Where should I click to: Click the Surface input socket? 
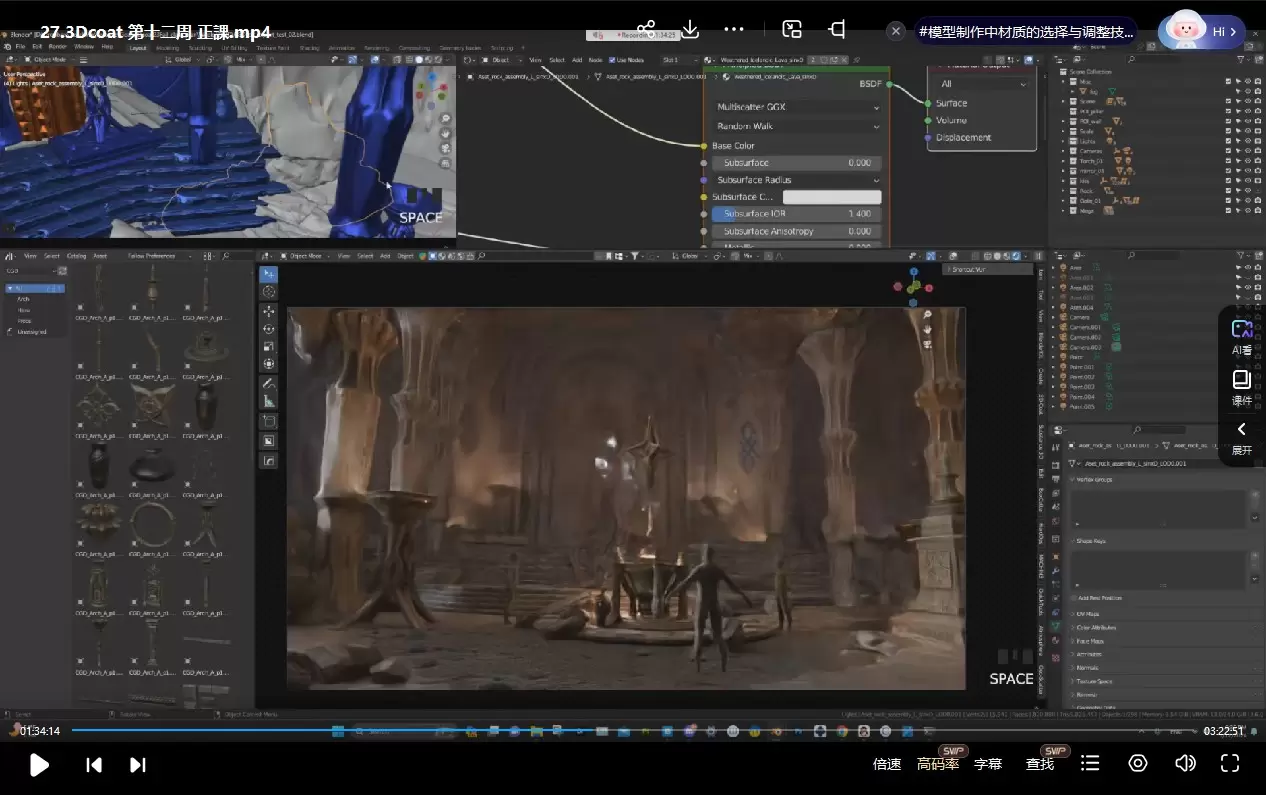[x=928, y=103]
